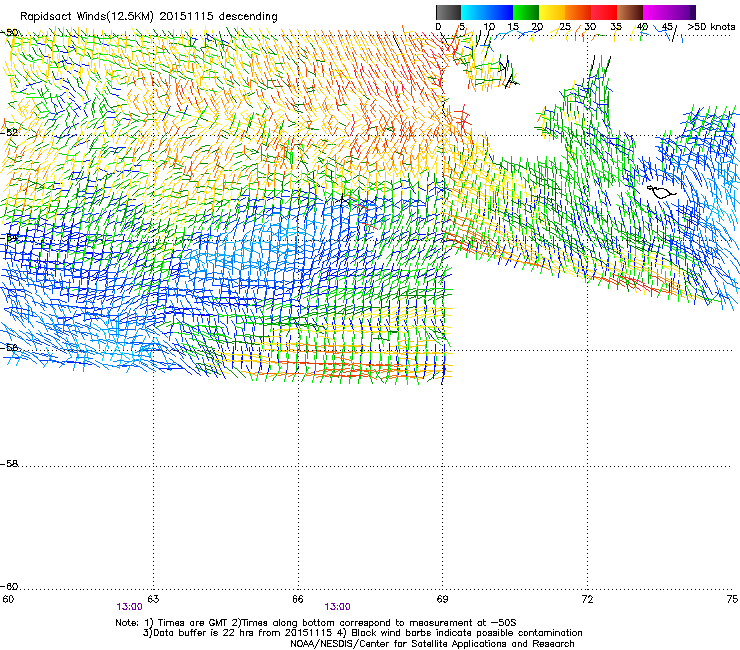The width and height of the screenshot is (740, 650).
Task: Click the NOAA/NESDIS Center for Satellite Applications credit
Action: coord(432,644)
